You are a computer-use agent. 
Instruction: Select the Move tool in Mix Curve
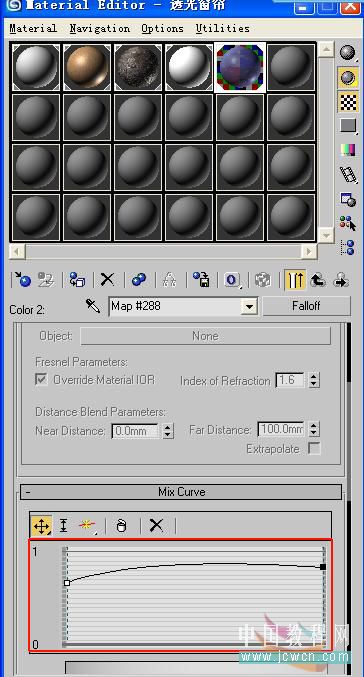[41, 526]
